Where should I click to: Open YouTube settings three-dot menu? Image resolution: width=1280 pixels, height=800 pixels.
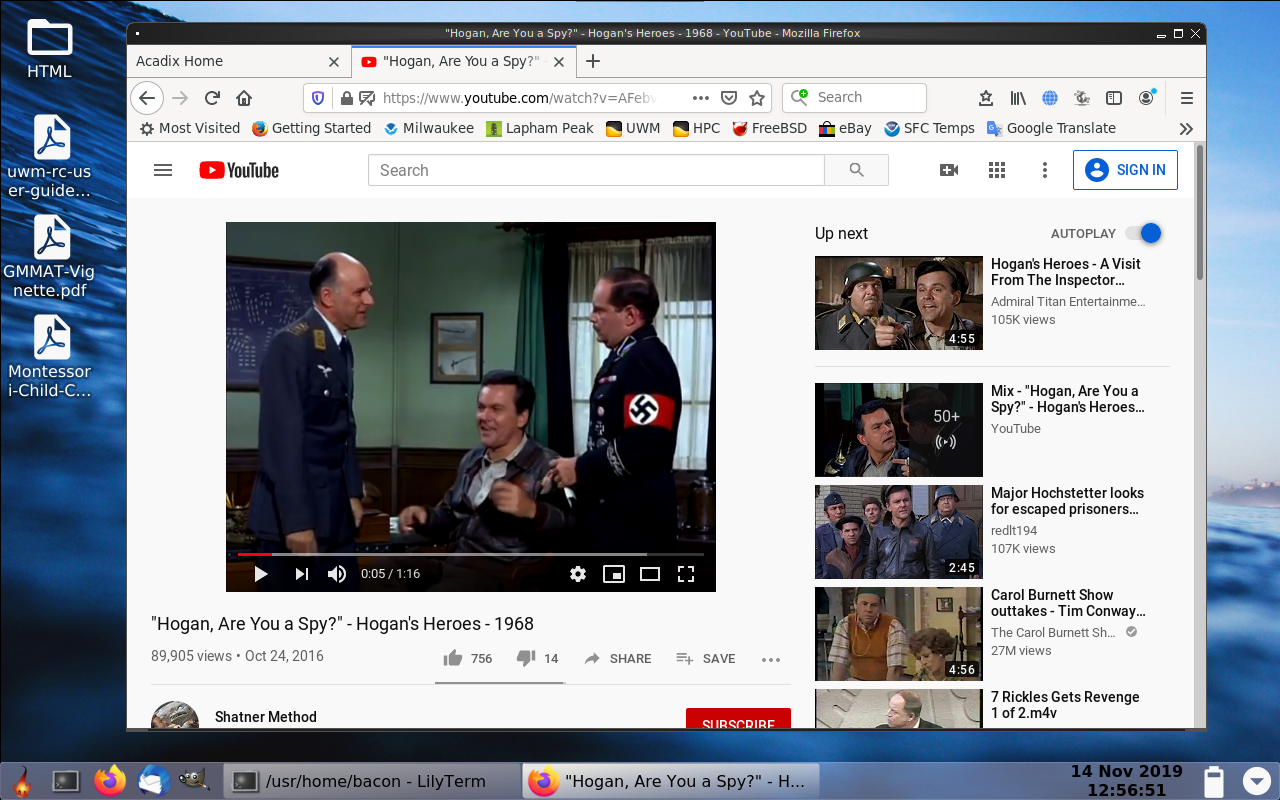[x=1045, y=170]
